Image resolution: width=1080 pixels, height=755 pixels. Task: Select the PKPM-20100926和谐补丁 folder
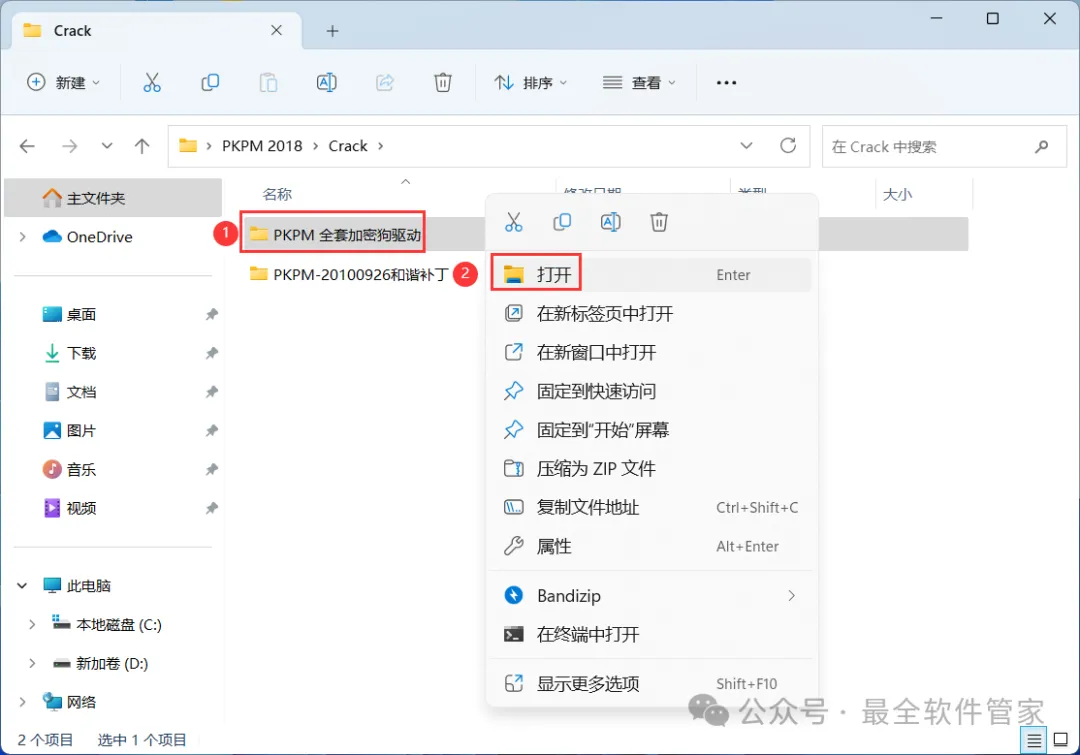pos(349,274)
